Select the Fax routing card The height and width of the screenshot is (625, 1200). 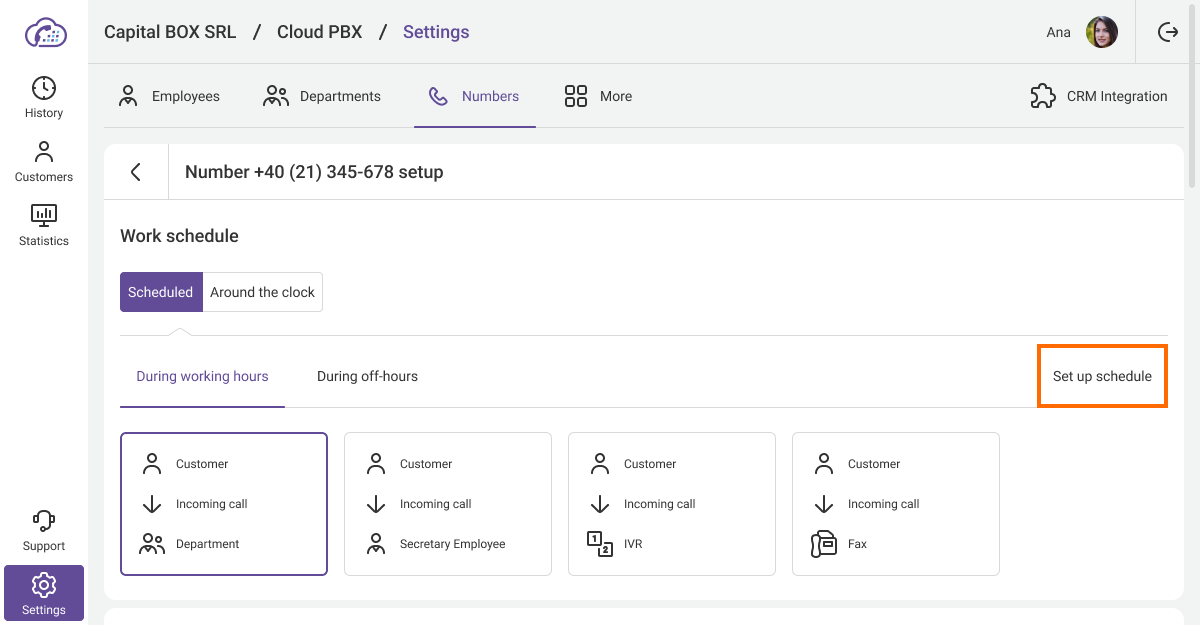[895, 504]
